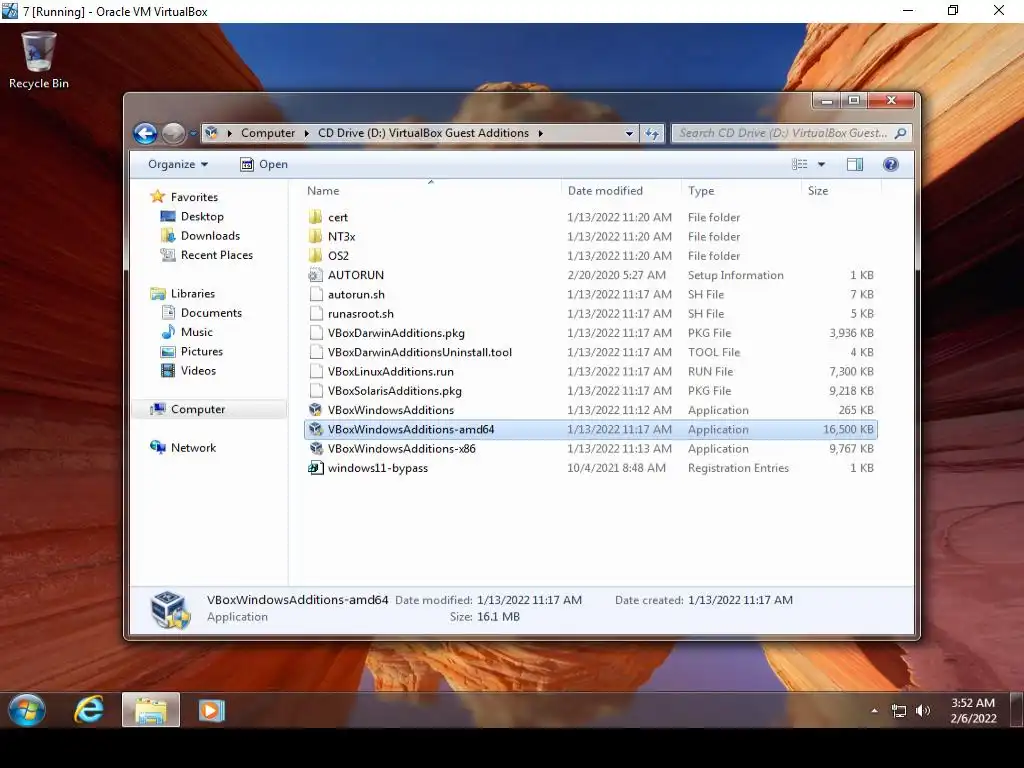
Task: Select windows11-bypass registry file icon
Action: pyautogui.click(x=315, y=468)
